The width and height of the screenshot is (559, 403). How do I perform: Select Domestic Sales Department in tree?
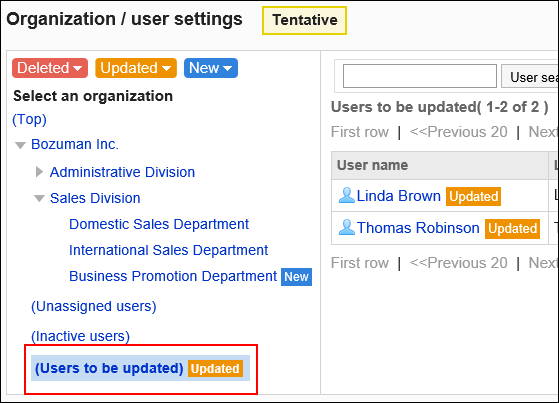(x=159, y=224)
